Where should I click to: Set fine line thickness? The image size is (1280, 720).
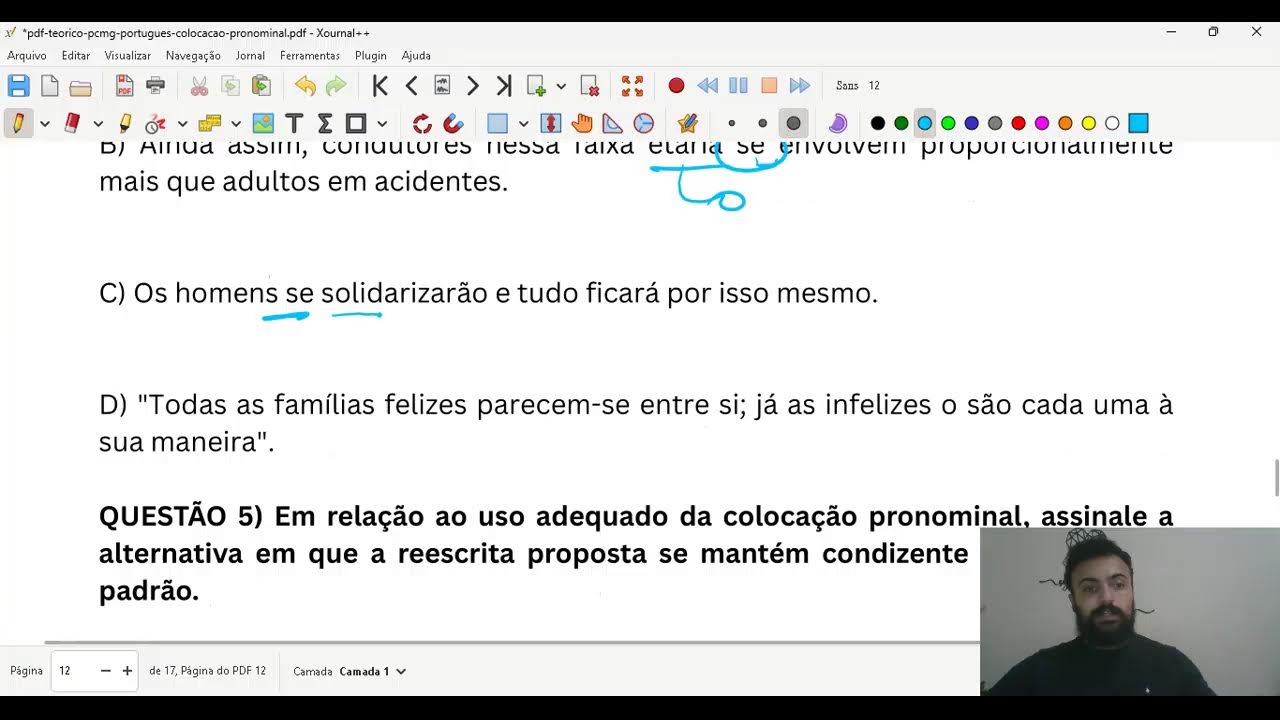coord(731,123)
